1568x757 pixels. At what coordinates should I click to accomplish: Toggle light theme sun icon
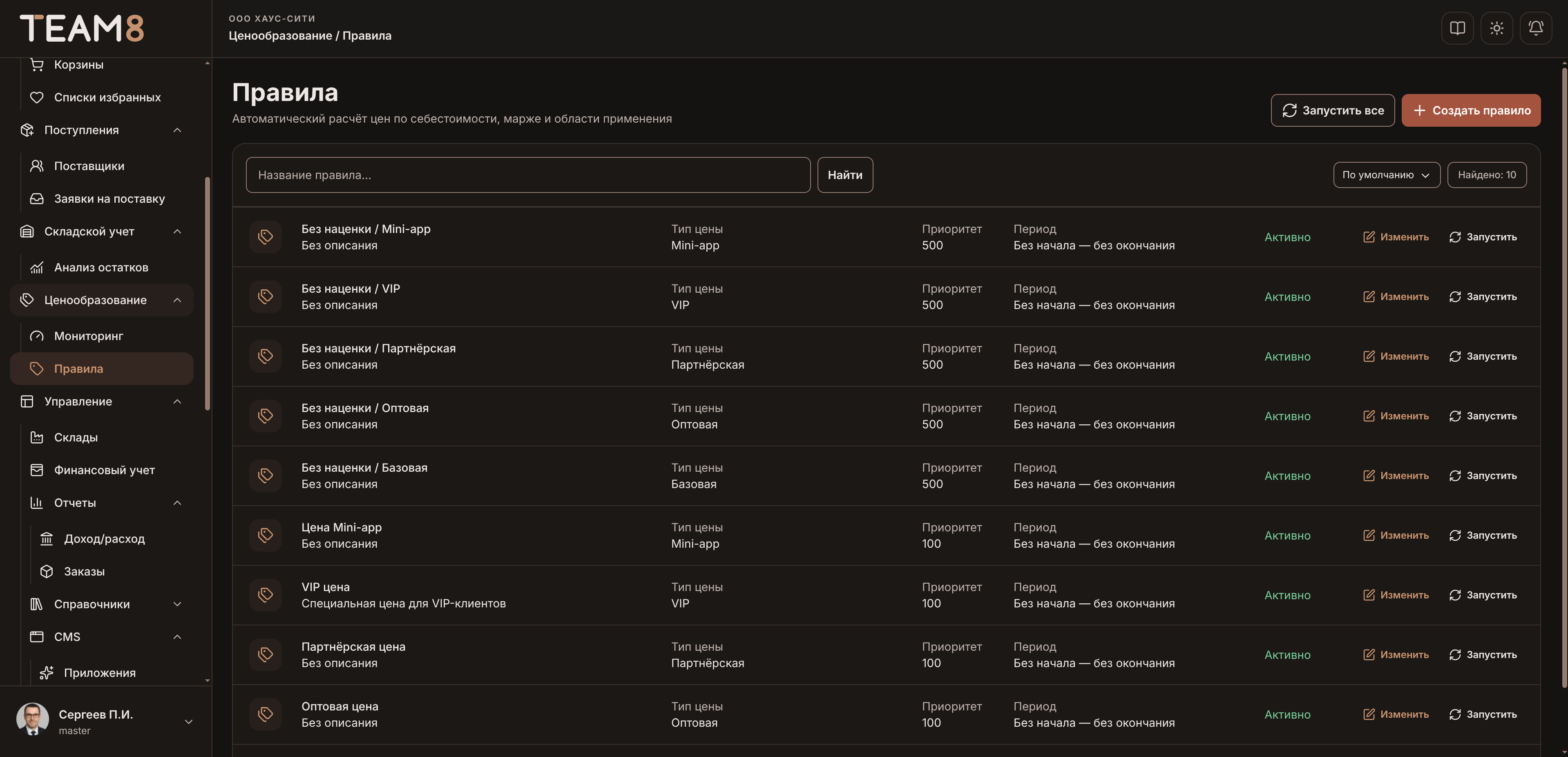click(x=1496, y=28)
